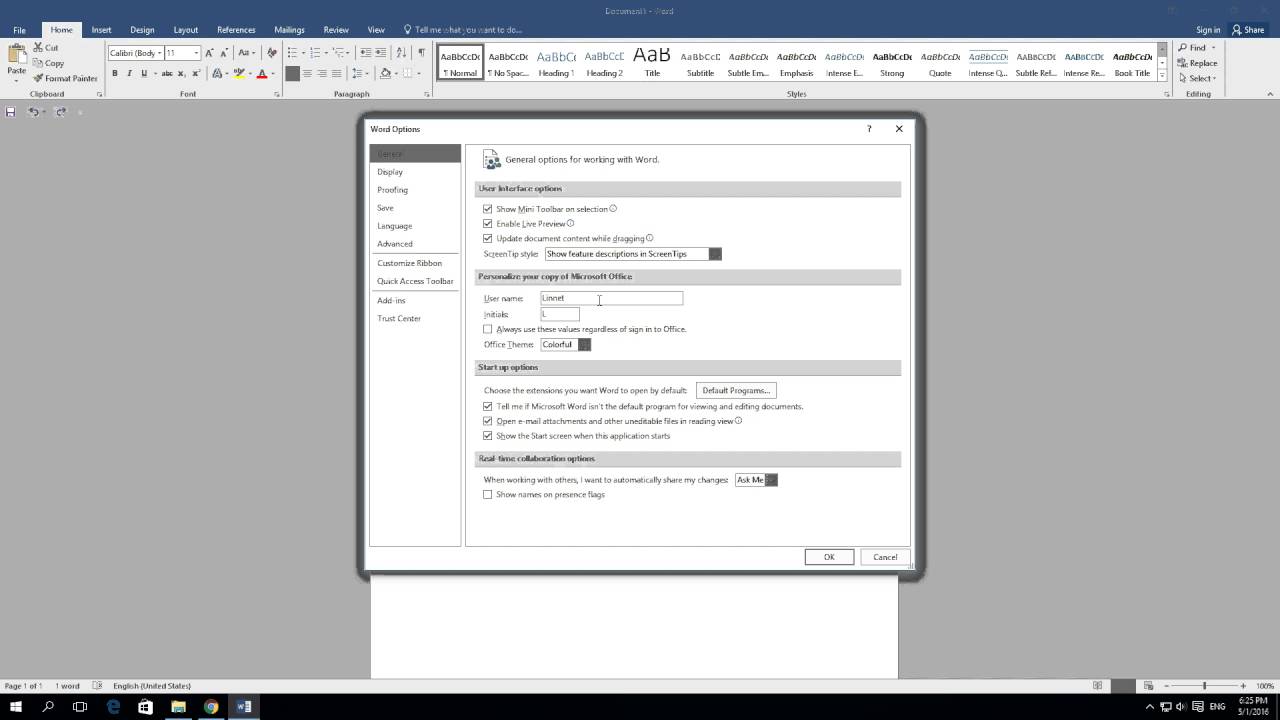Screen dimensions: 1280x720
Task: Click the Redo icon in Quick Access Toolbar
Action: click(x=61, y=112)
